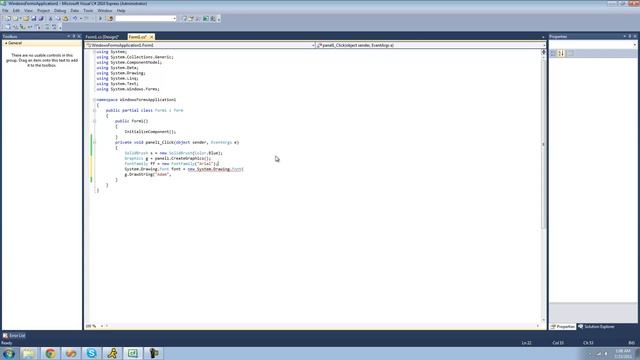
Task: Click the taskbar clock
Action: (x=623, y=354)
